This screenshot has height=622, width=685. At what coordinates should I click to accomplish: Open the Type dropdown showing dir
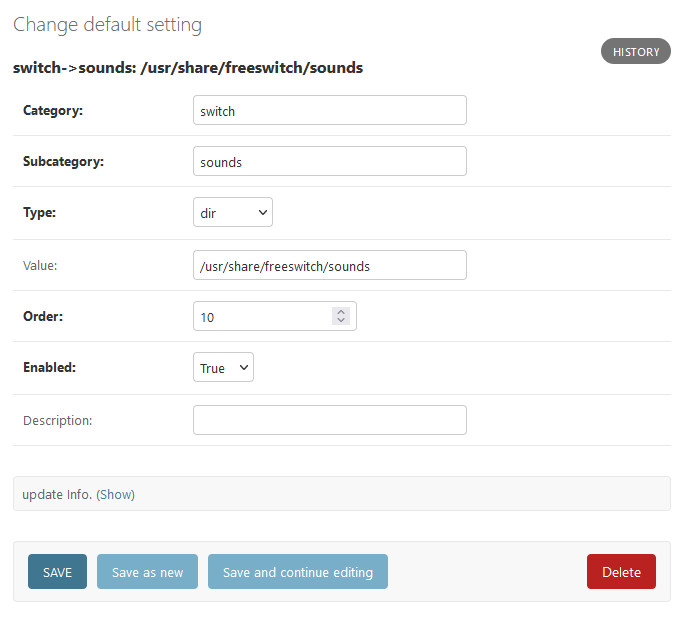(232, 213)
